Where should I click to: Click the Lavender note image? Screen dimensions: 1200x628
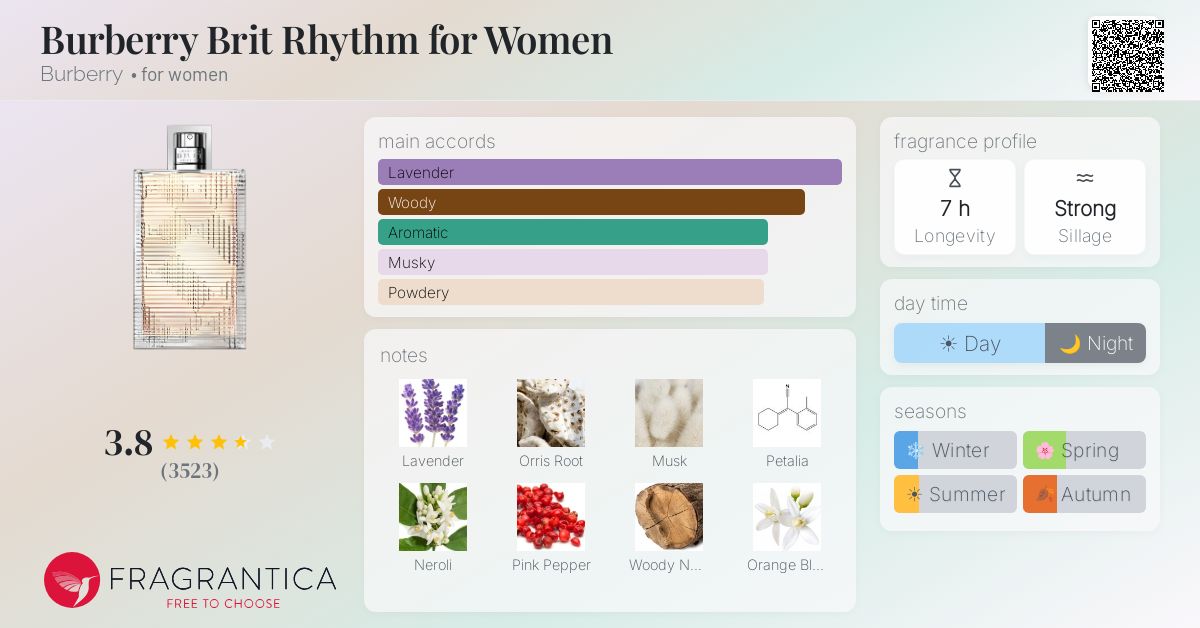[433, 413]
